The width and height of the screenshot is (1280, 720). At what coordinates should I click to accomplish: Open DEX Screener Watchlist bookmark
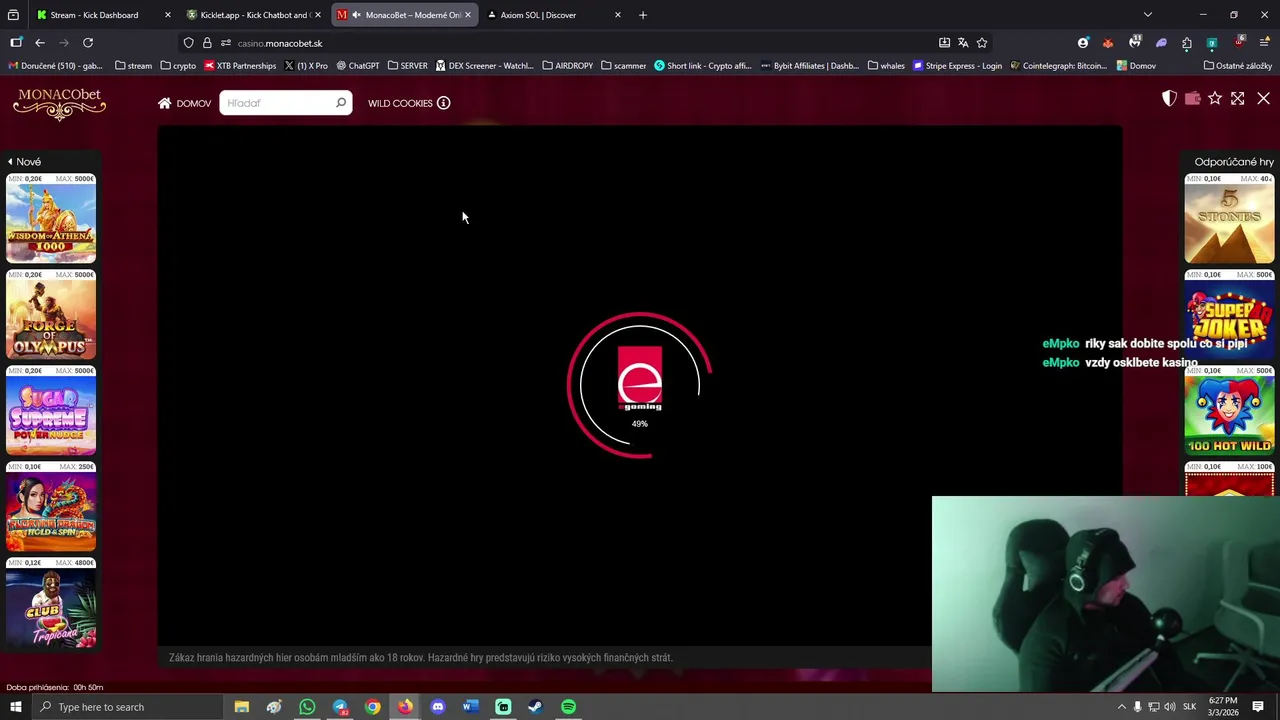click(485, 66)
